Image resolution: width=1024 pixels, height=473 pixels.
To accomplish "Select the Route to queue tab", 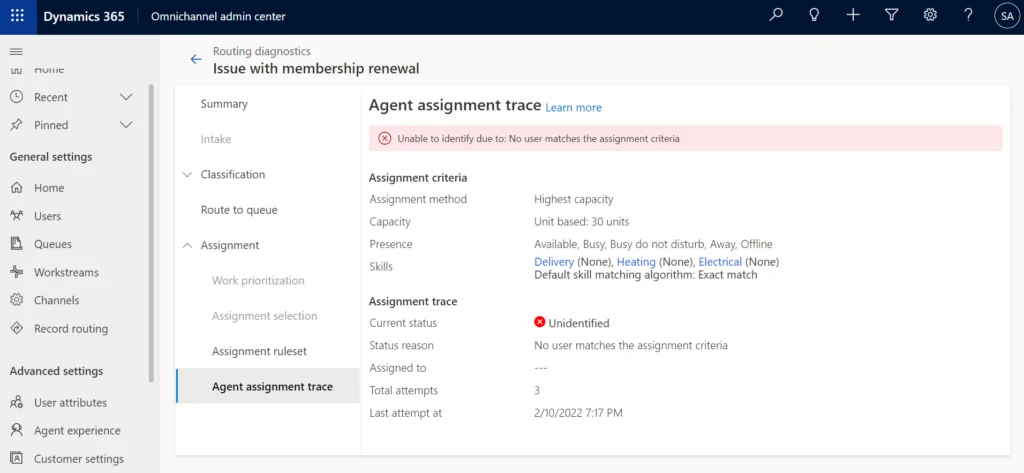I will tap(239, 210).
